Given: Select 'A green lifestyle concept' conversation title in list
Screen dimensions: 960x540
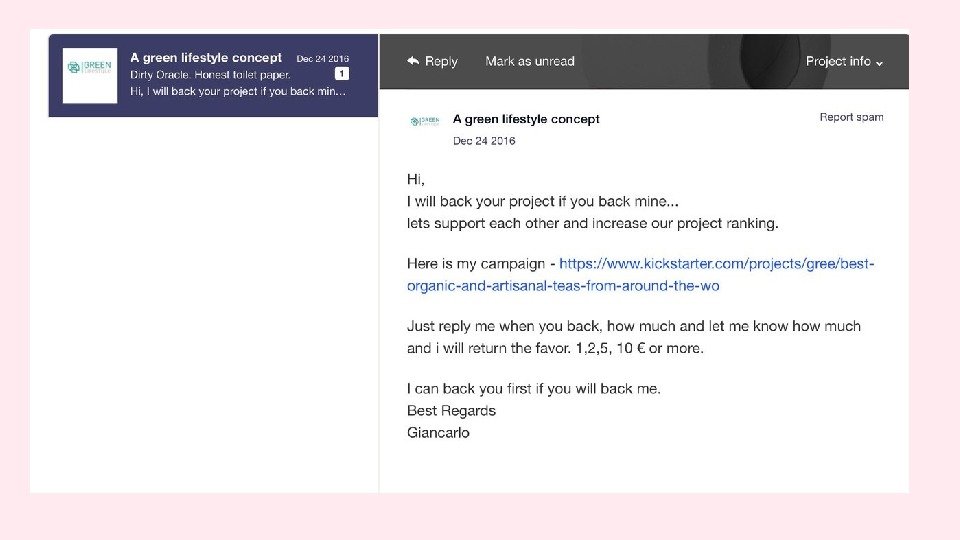Looking at the screenshot, I should pyautogui.click(x=206, y=58).
